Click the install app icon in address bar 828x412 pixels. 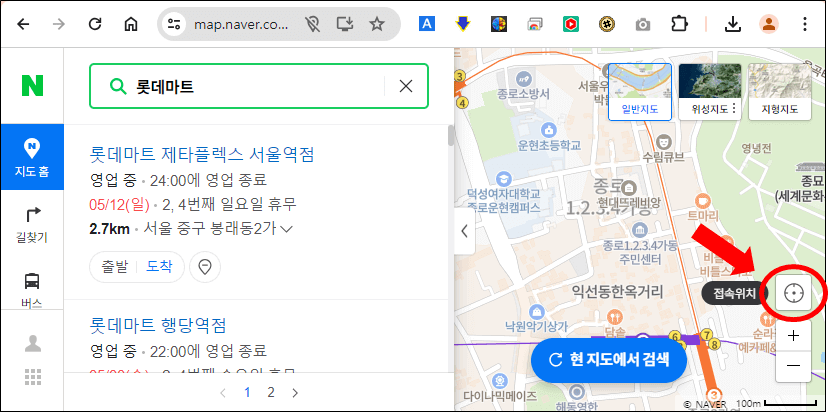(345, 24)
